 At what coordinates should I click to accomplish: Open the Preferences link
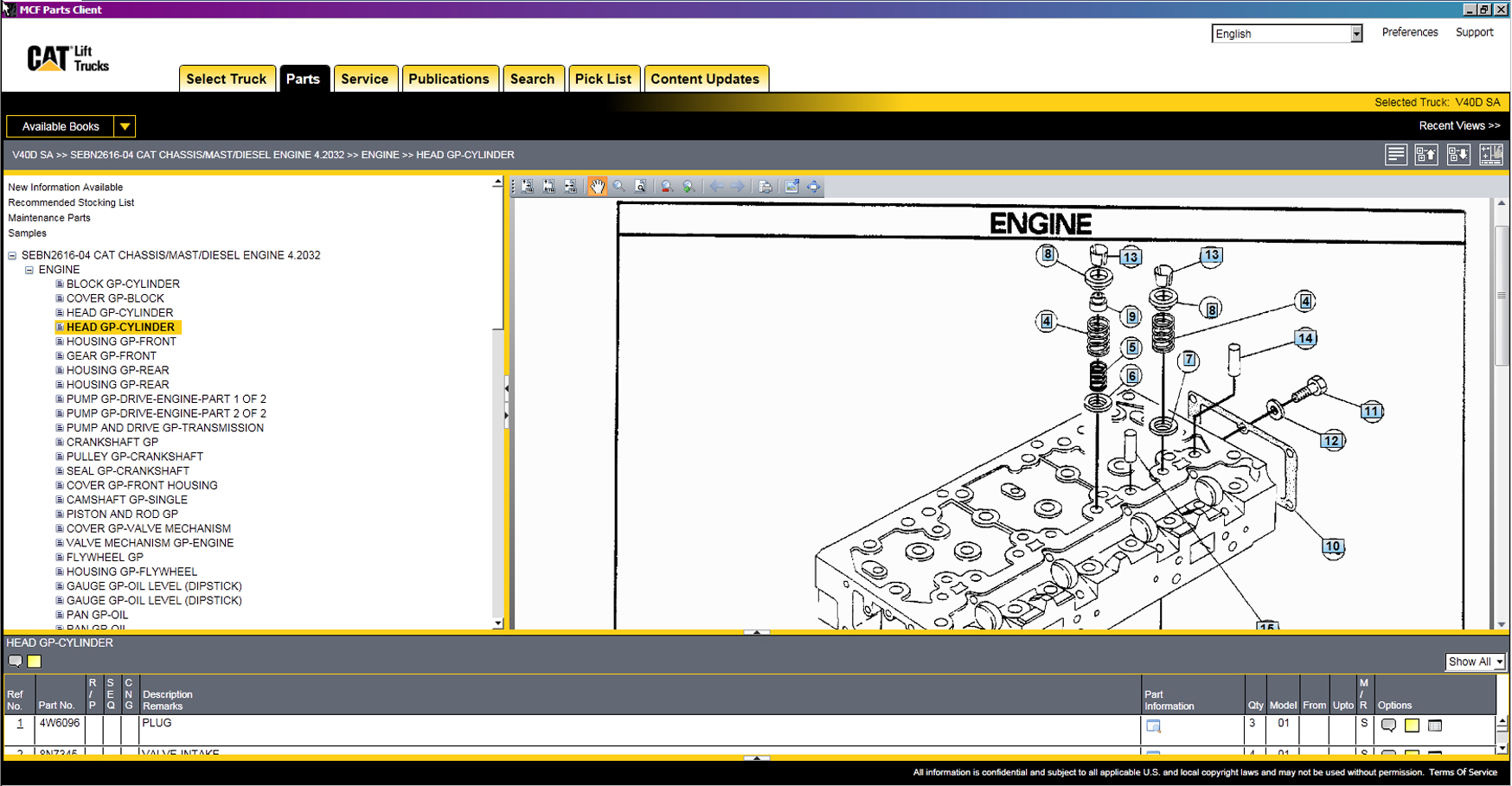pyautogui.click(x=1409, y=33)
